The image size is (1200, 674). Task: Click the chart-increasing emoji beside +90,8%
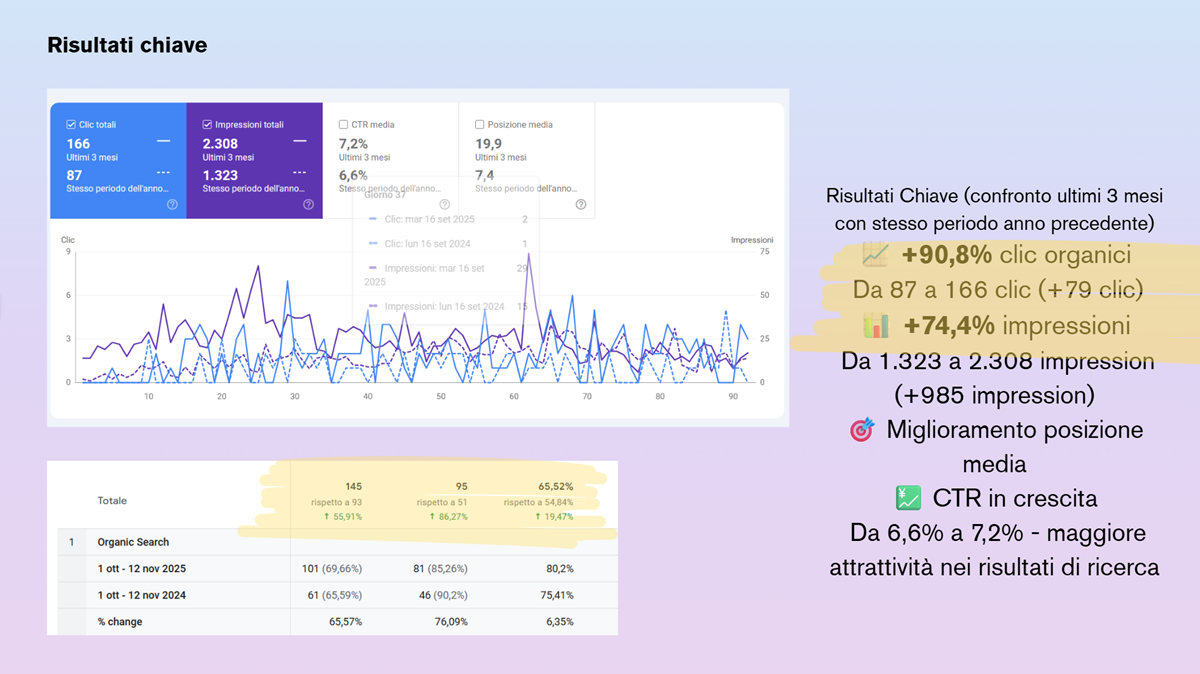click(x=875, y=256)
